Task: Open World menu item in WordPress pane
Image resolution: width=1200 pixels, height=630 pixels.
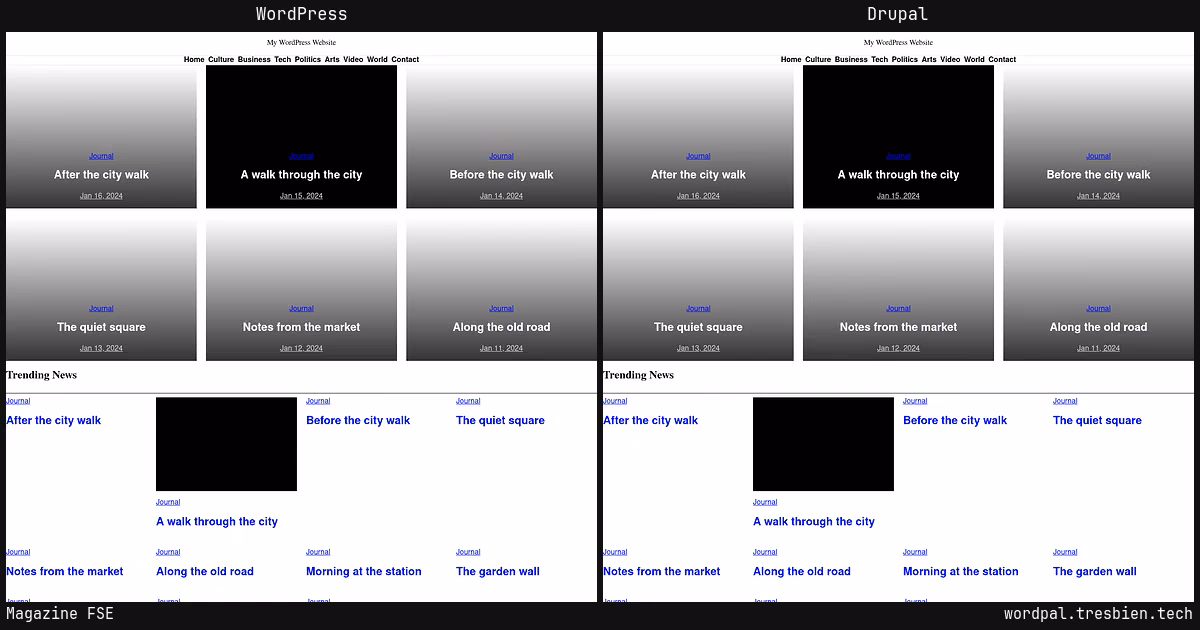Action: tap(377, 60)
